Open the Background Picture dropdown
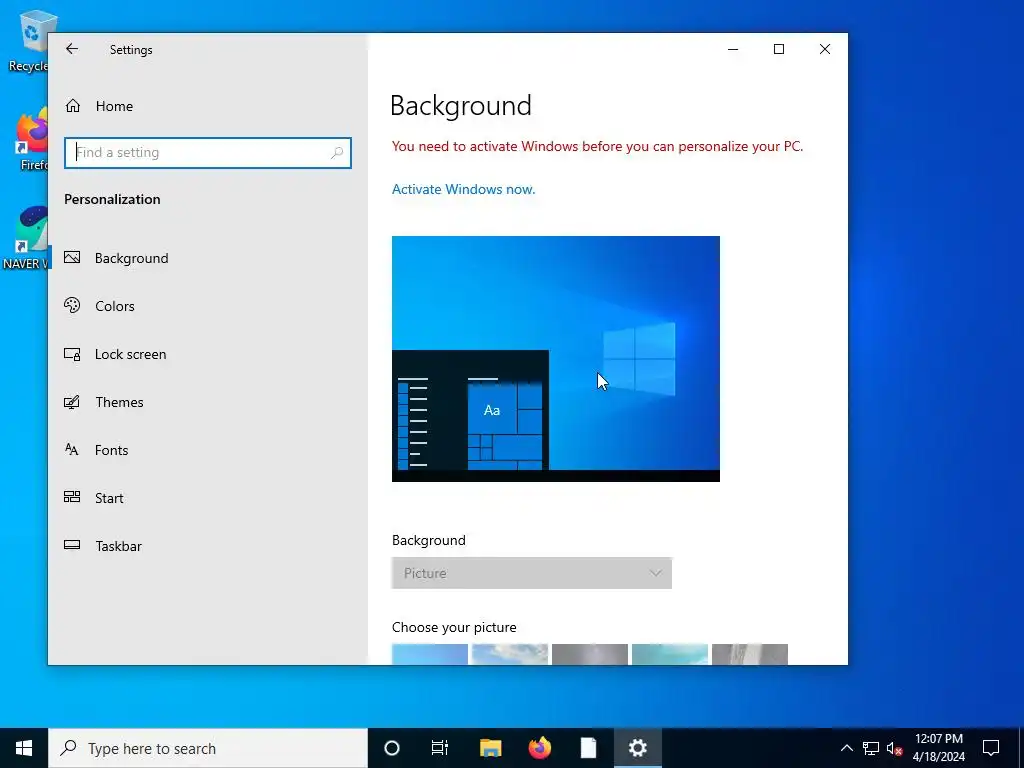 click(532, 573)
